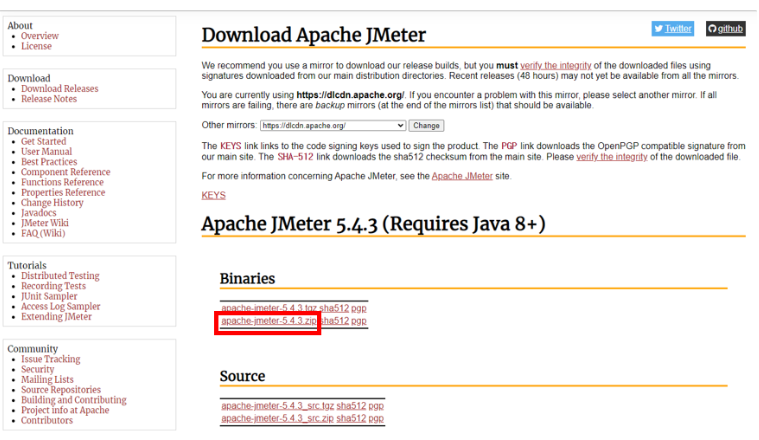Visit the Apache JMeter site link
Viewport: 759px width, 440px height.
click(462, 176)
